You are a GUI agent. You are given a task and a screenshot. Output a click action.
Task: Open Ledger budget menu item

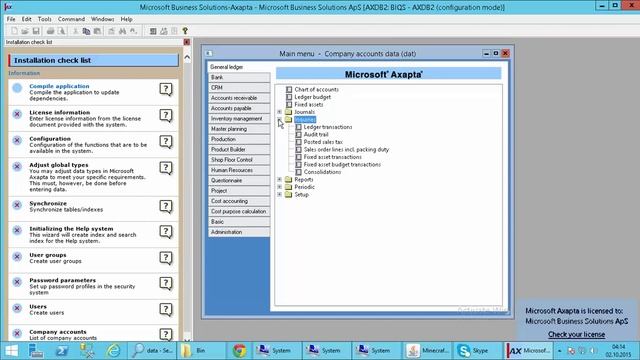coord(313,97)
